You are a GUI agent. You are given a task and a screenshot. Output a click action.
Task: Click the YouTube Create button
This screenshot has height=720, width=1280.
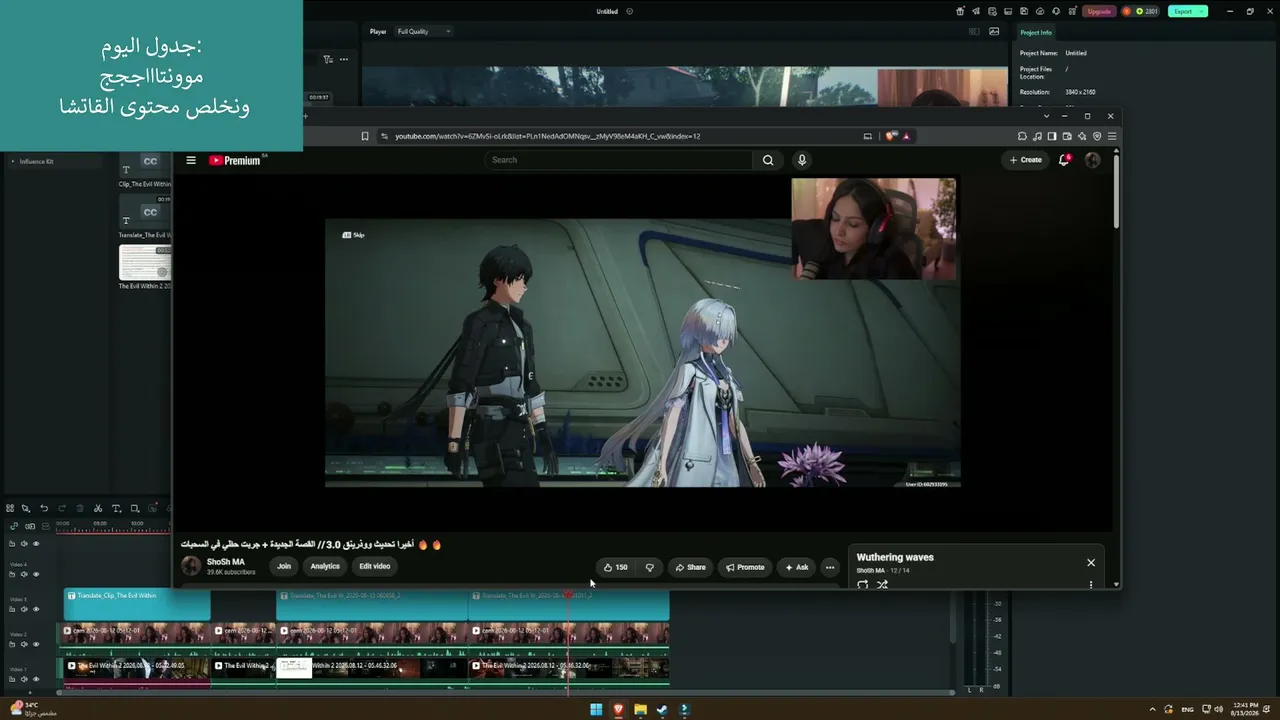1026,160
